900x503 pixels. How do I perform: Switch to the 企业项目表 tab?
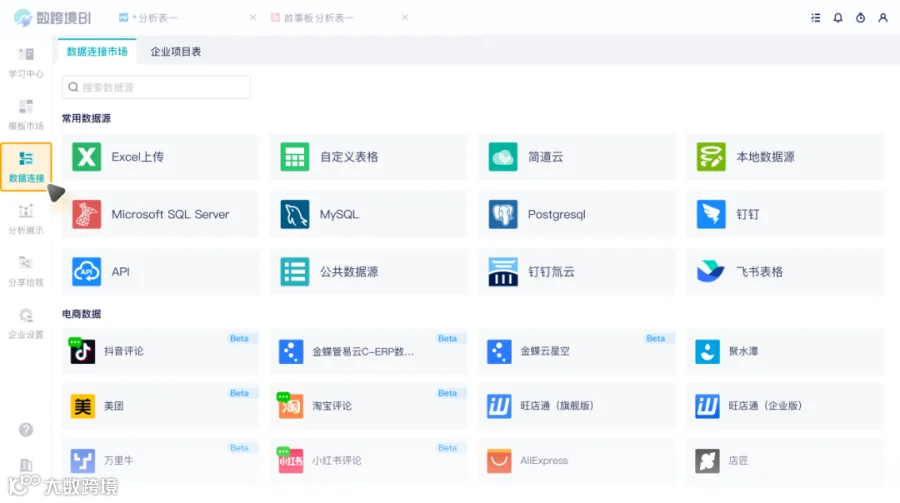pyautogui.click(x=176, y=52)
